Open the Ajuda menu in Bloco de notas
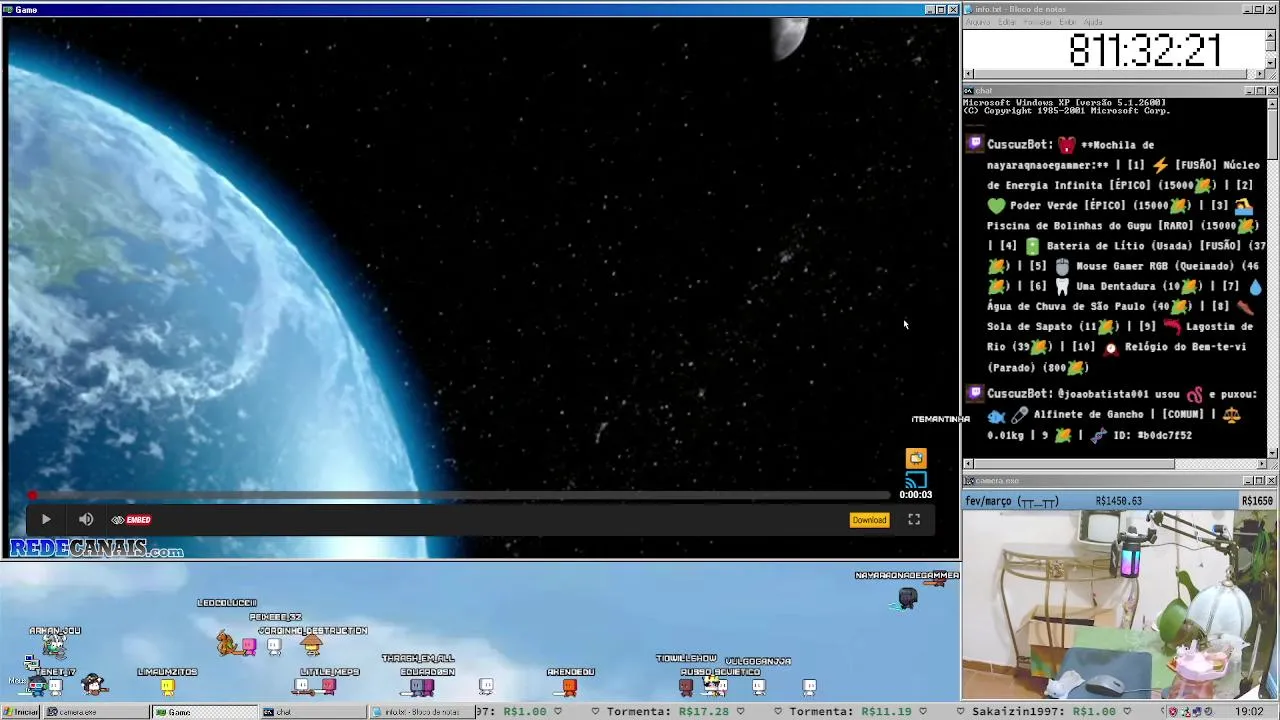This screenshot has width=1280, height=720. (x=1093, y=22)
